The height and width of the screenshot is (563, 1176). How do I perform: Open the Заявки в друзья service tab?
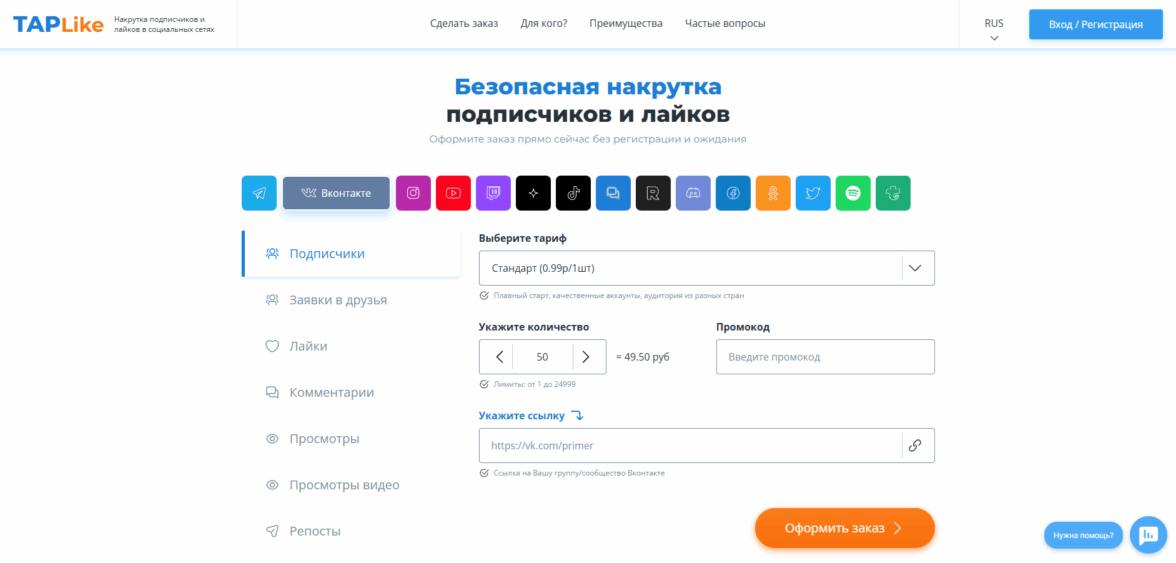pos(351,300)
